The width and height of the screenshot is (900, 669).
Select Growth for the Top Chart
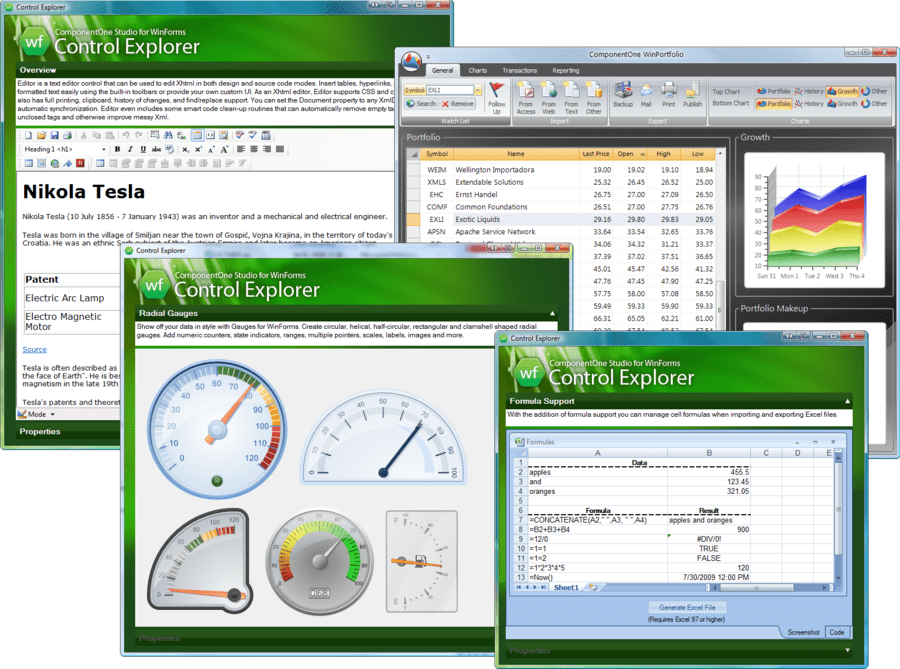[x=842, y=91]
